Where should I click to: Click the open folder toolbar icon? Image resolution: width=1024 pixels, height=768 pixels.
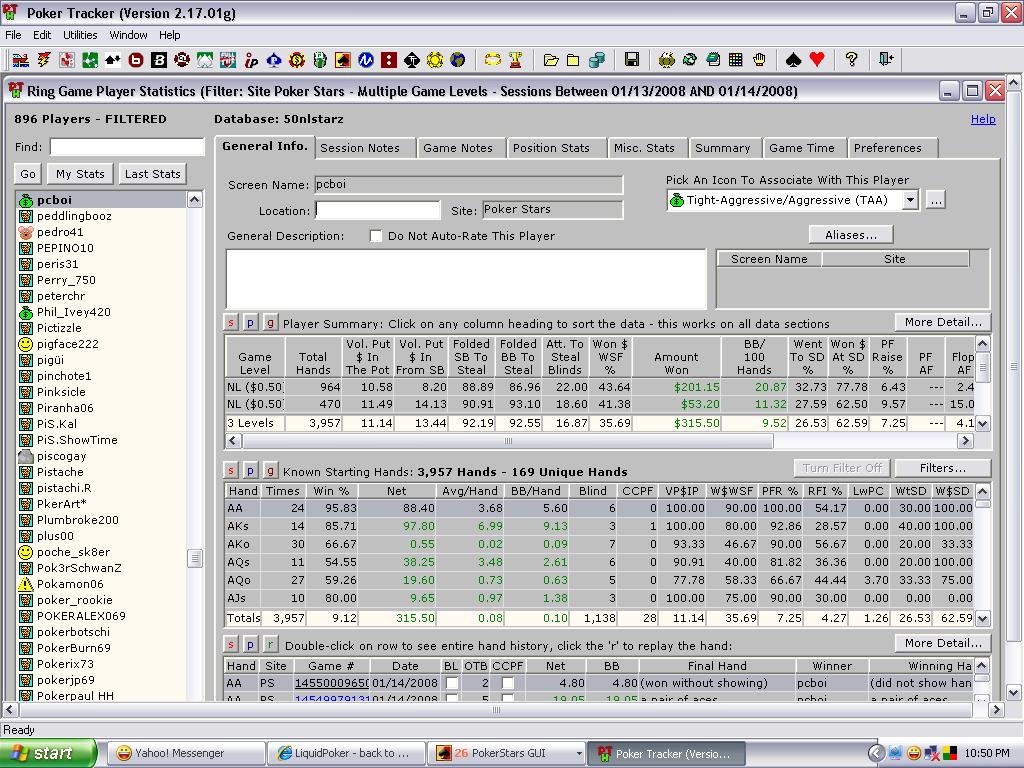pyautogui.click(x=551, y=60)
